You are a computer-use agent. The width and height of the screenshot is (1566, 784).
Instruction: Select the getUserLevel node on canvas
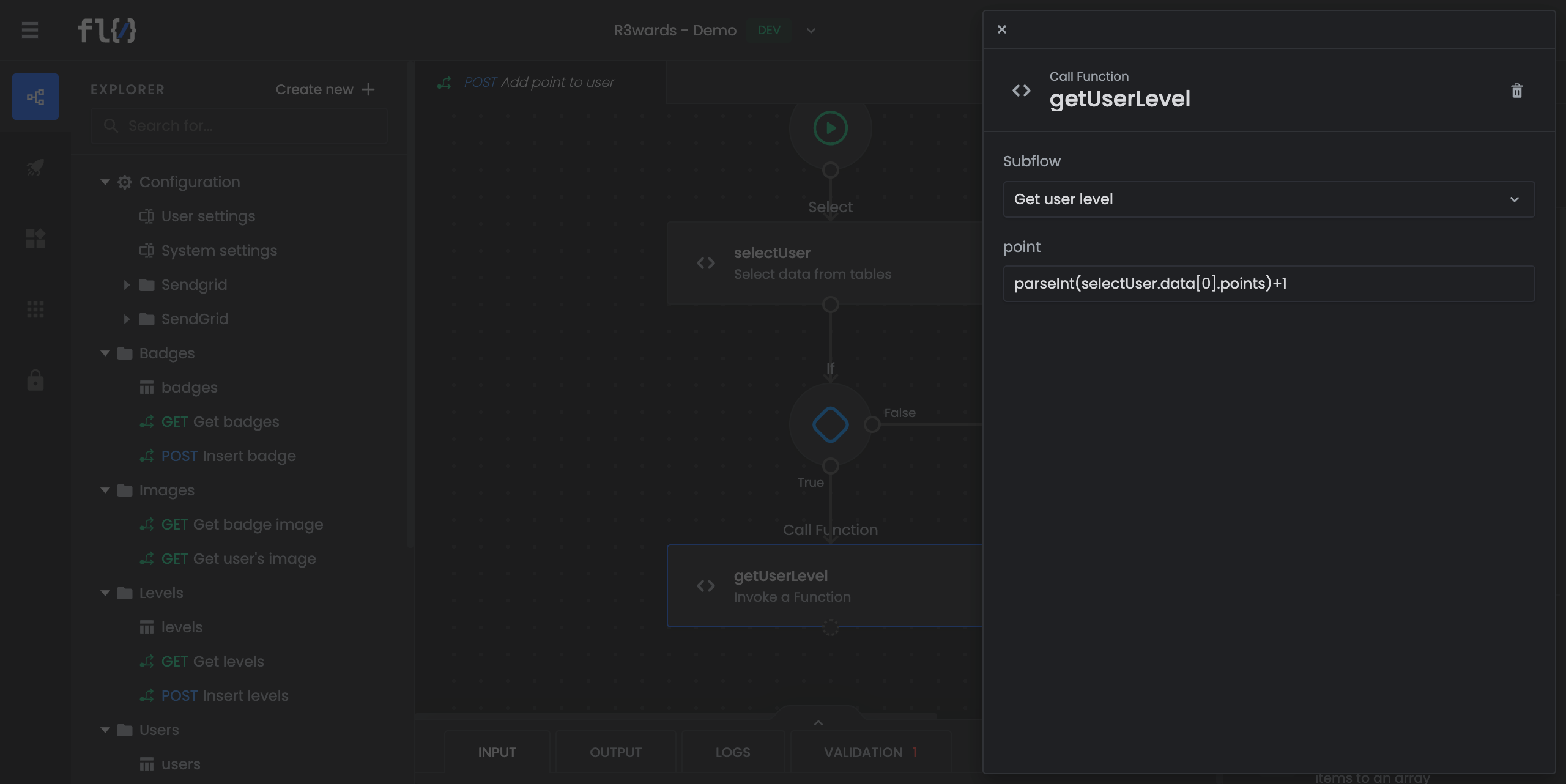[825, 586]
